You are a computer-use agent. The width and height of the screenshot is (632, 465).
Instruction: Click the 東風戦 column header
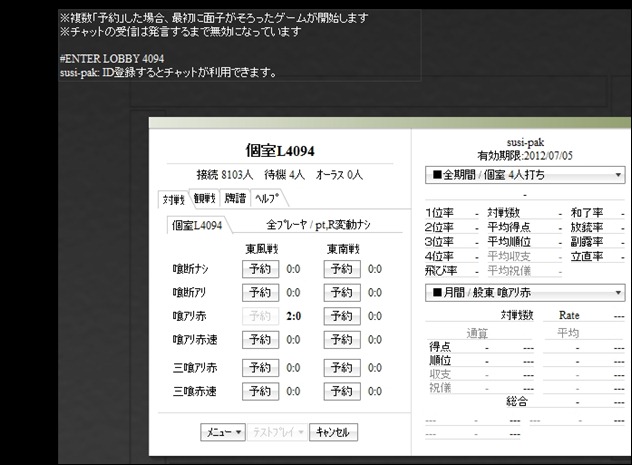(262, 249)
